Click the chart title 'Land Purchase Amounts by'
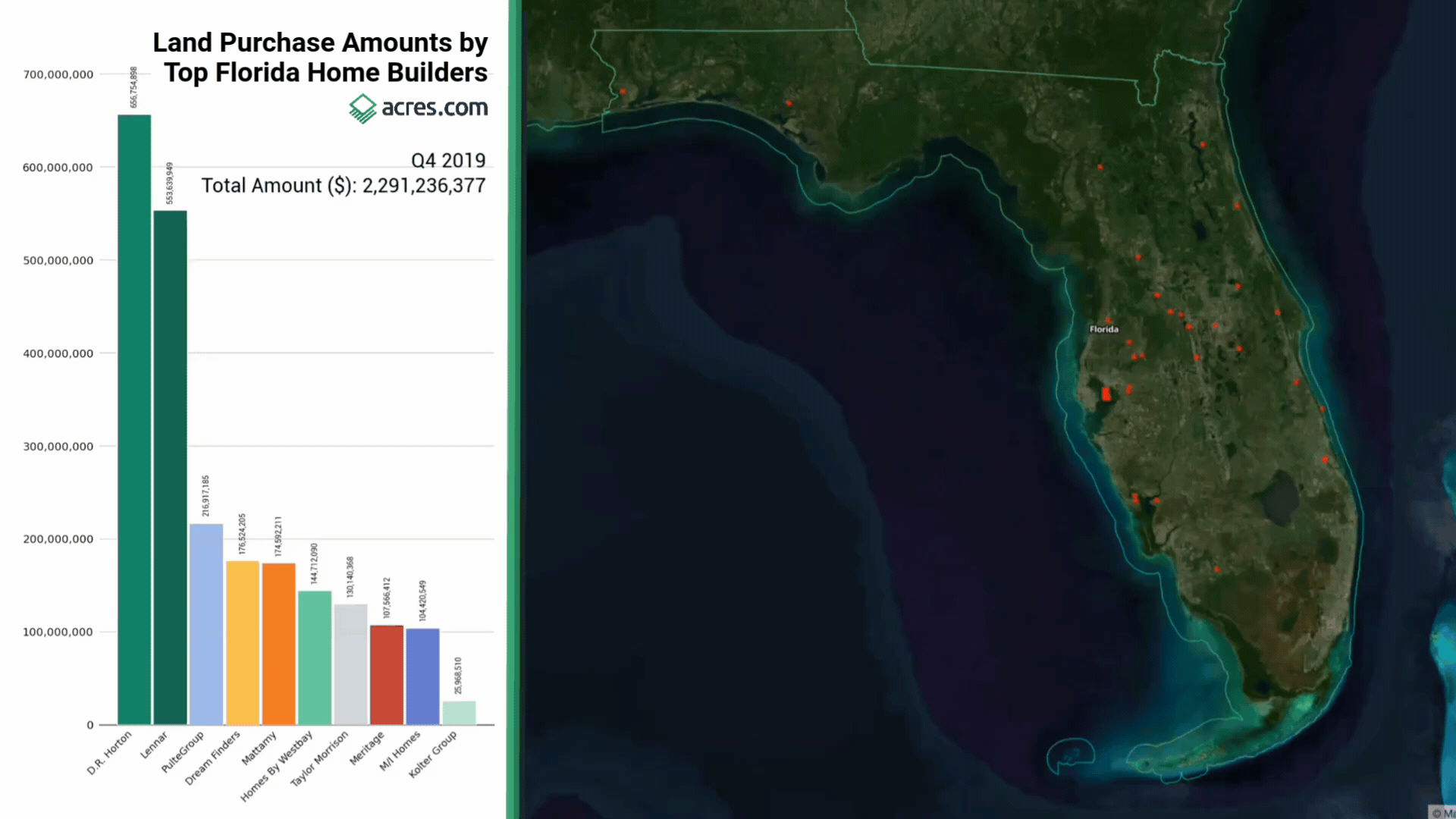The height and width of the screenshot is (819, 1456). pyautogui.click(x=320, y=42)
